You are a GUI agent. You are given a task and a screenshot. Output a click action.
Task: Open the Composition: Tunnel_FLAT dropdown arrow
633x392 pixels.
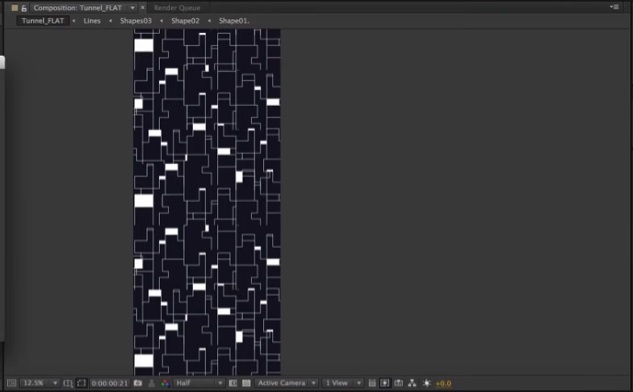[132, 8]
